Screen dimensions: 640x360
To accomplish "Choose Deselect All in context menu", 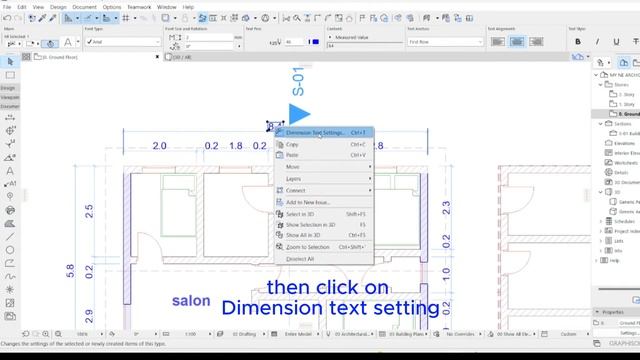I will [x=324, y=259].
